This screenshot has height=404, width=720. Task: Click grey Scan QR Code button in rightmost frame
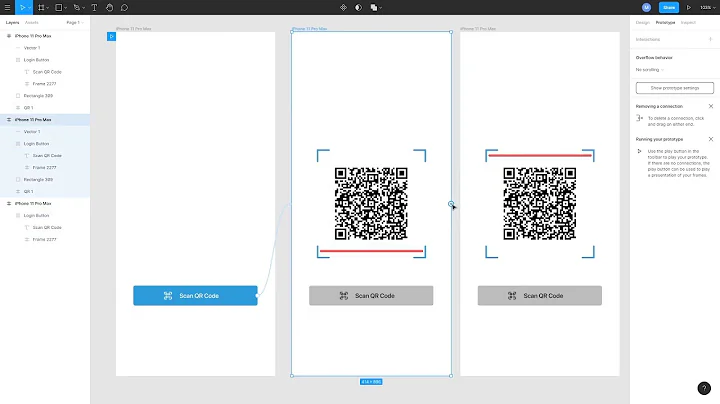540,296
